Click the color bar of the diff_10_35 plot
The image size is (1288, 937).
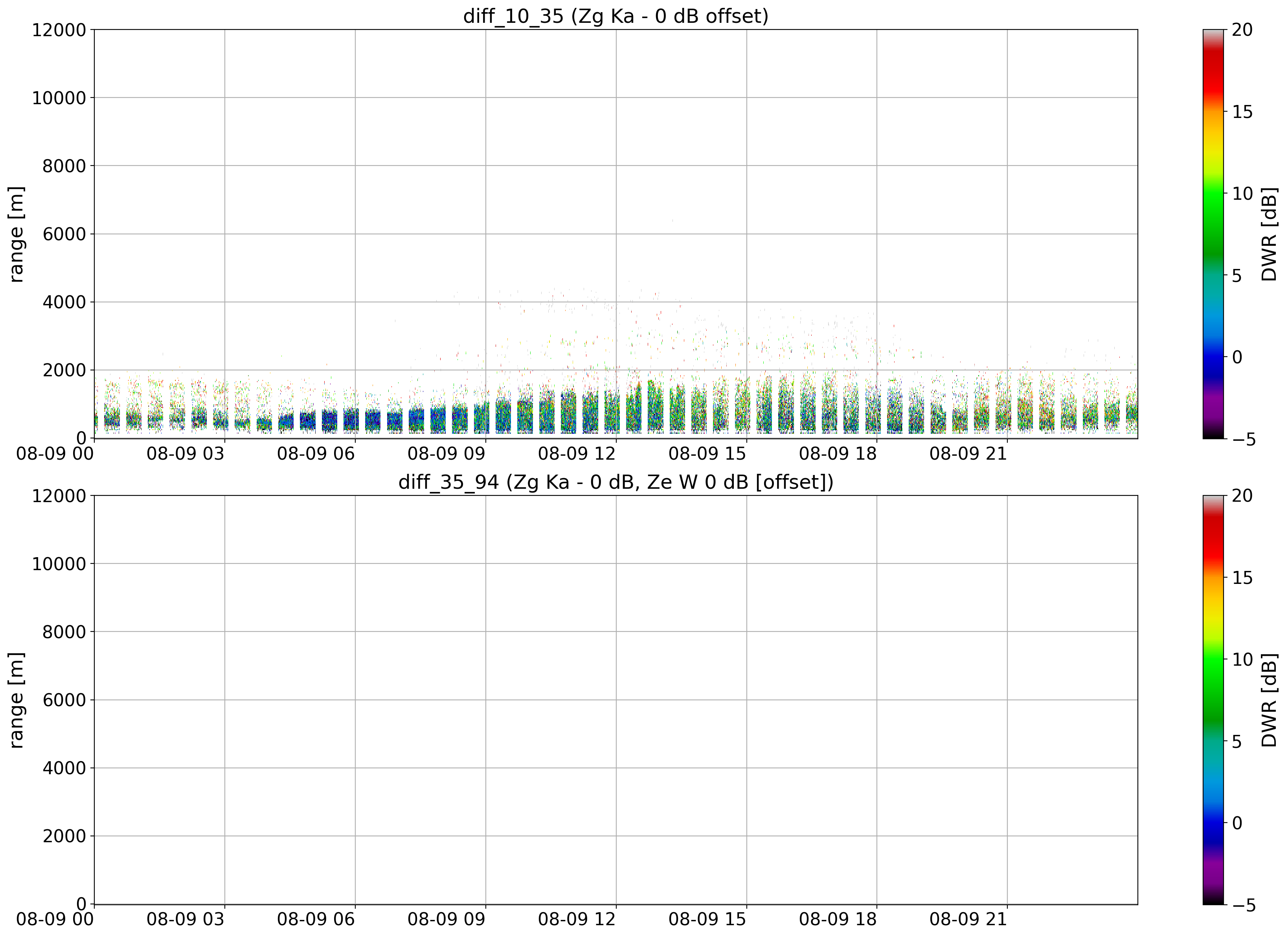(1213, 234)
